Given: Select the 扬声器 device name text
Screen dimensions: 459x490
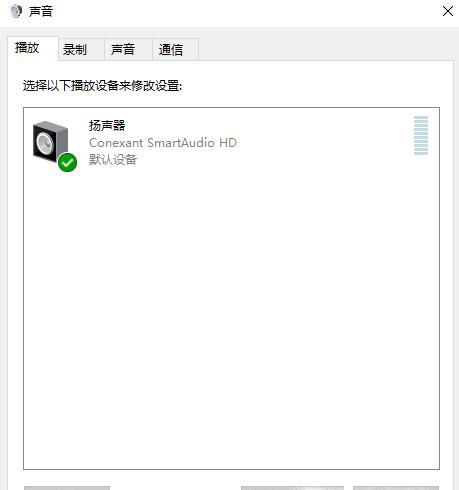Looking at the screenshot, I should pyautogui.click(x=107, y=126).
